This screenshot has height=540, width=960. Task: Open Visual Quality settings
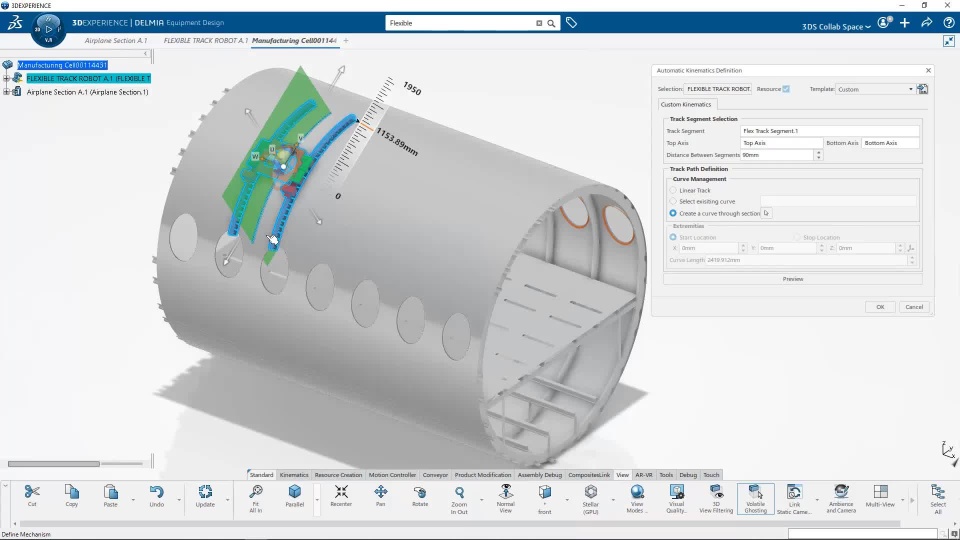[677, 498]
